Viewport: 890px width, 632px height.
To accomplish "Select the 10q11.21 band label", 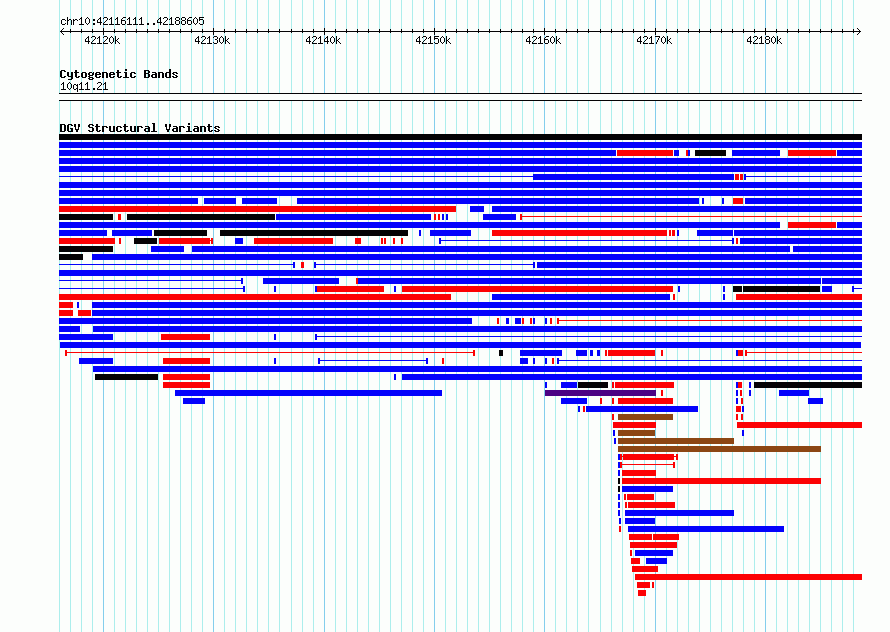I will pyautogui.click(x=84, y=86).
